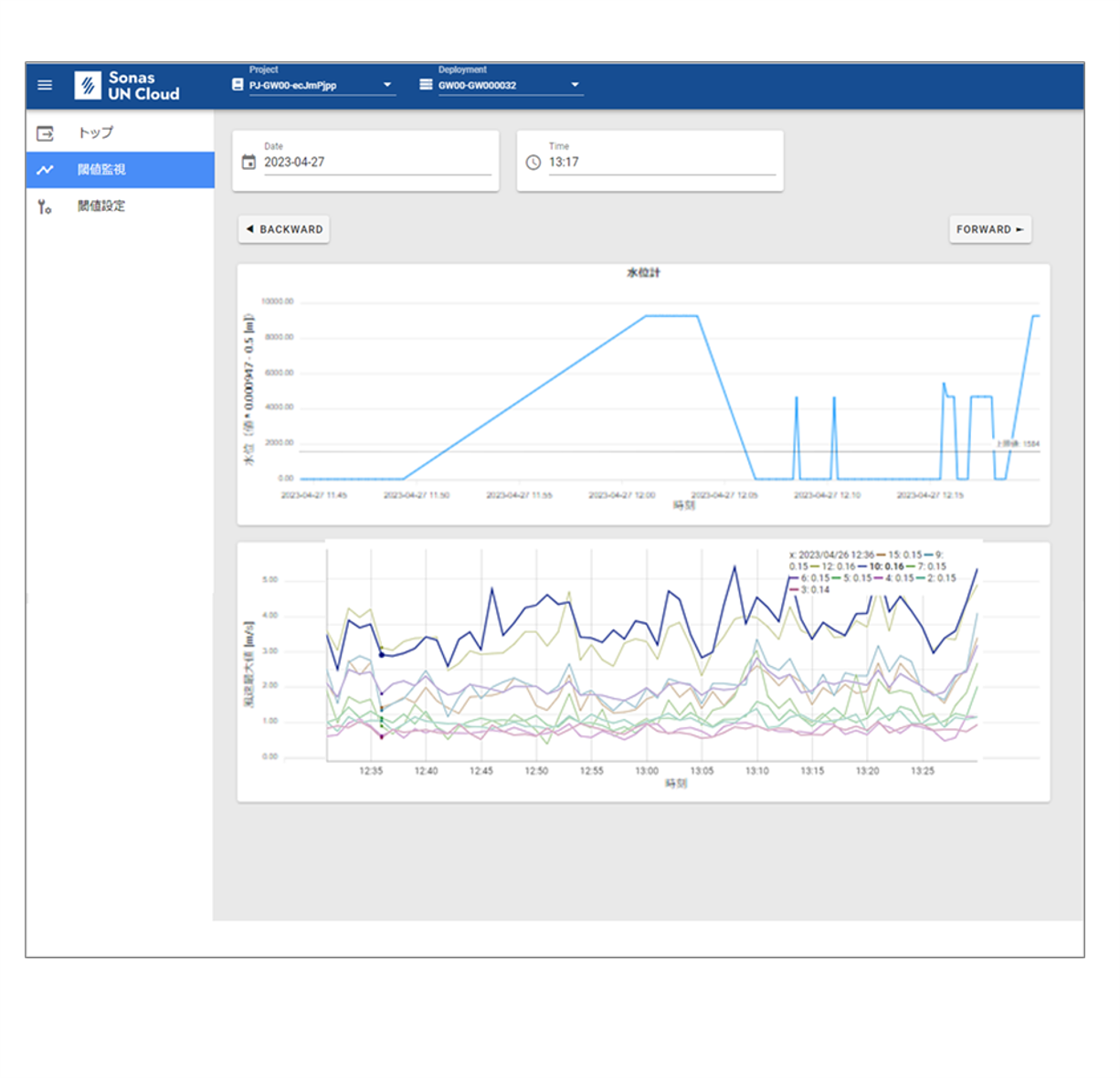Click the Date field showing 2023-04-27
Image resolution: width=1120 pixels, height=1078 pixels.
tap(375, 163)
